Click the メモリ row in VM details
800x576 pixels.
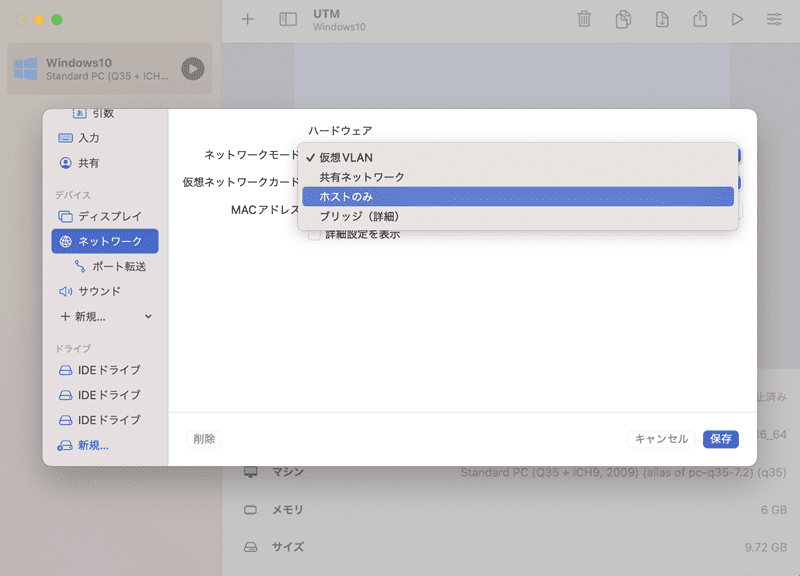(515, 510)
